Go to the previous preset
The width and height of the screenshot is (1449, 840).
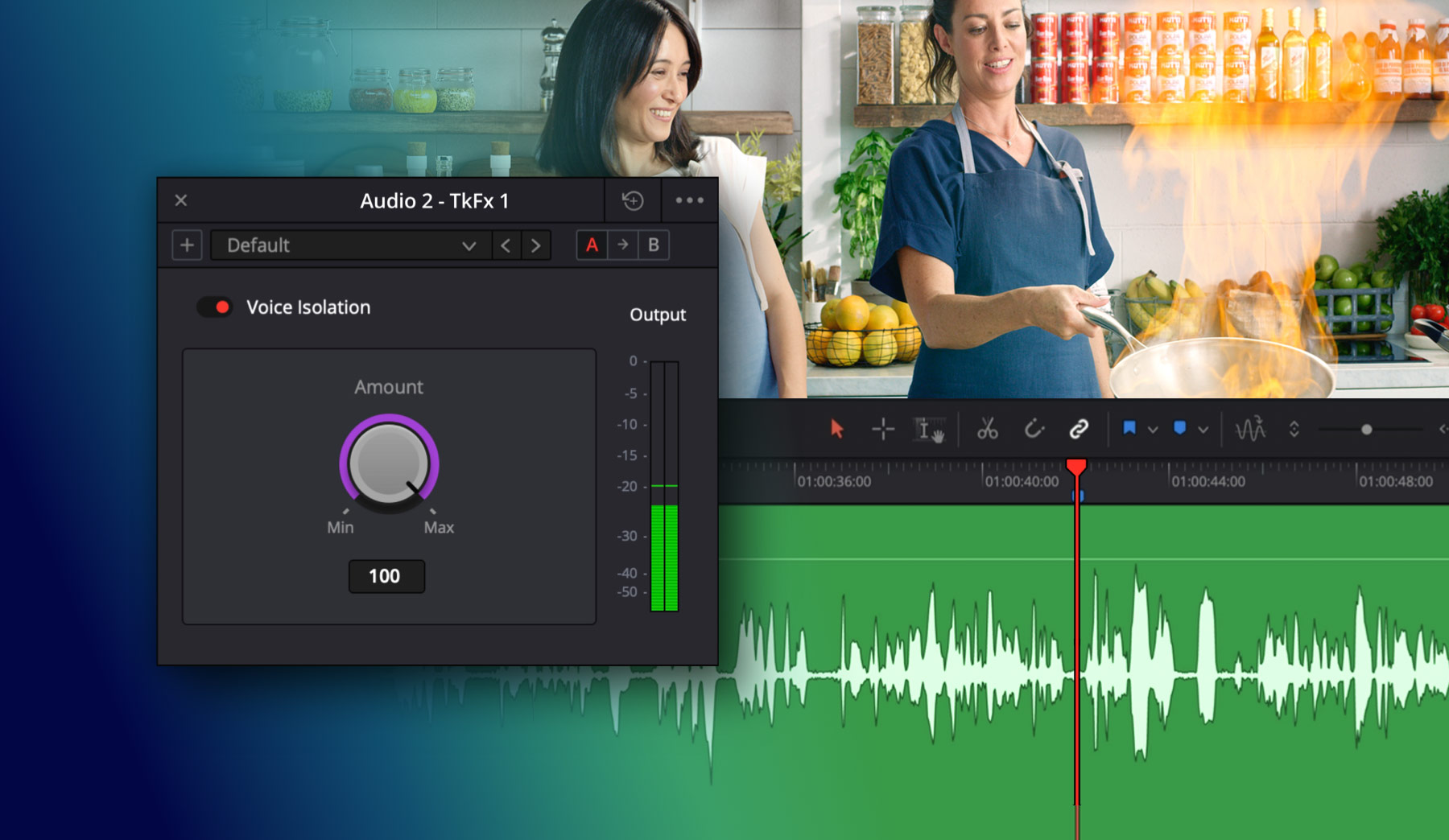pos(506,245)
